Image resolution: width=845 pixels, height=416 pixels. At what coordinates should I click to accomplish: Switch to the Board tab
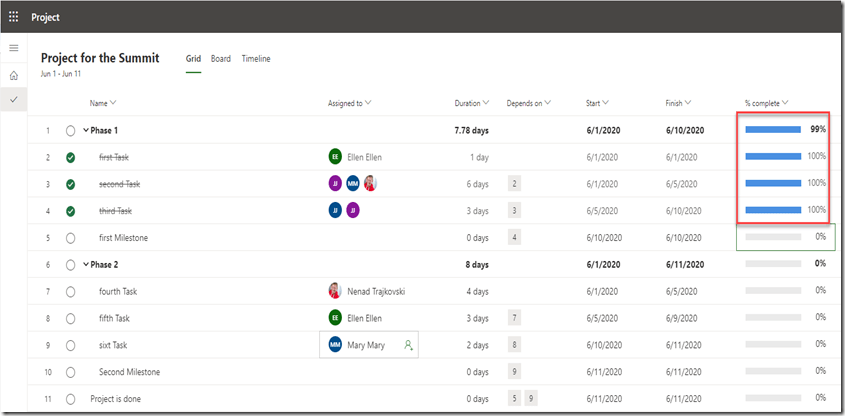[x=221, y=59]
